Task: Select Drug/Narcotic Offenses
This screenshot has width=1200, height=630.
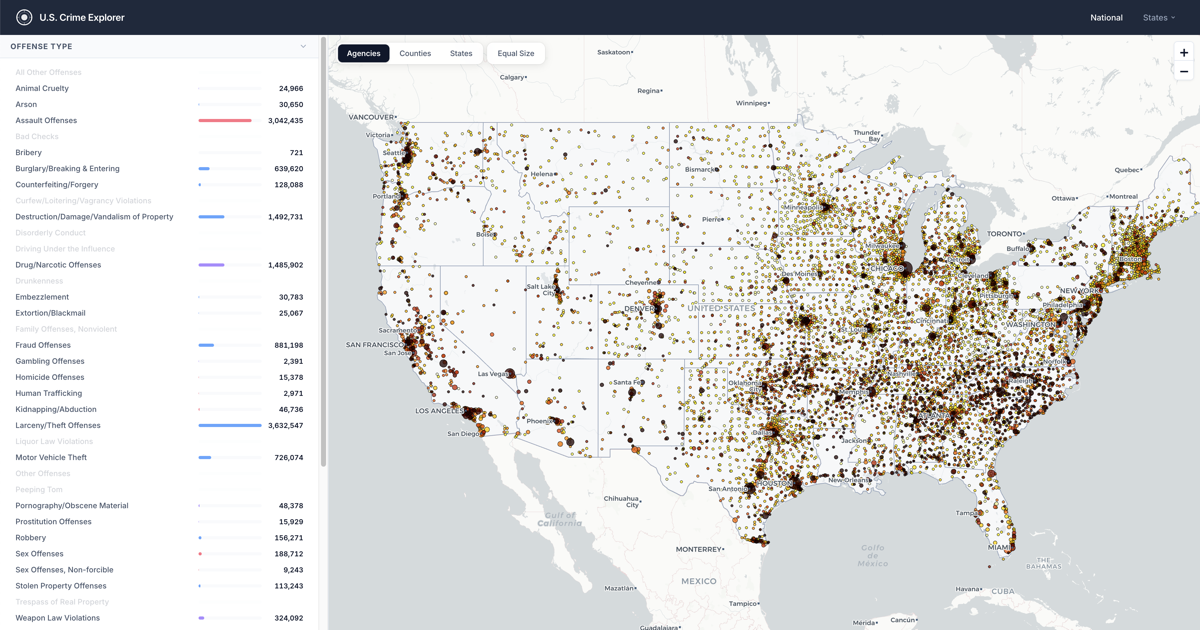Action: [x=159, y=265]
